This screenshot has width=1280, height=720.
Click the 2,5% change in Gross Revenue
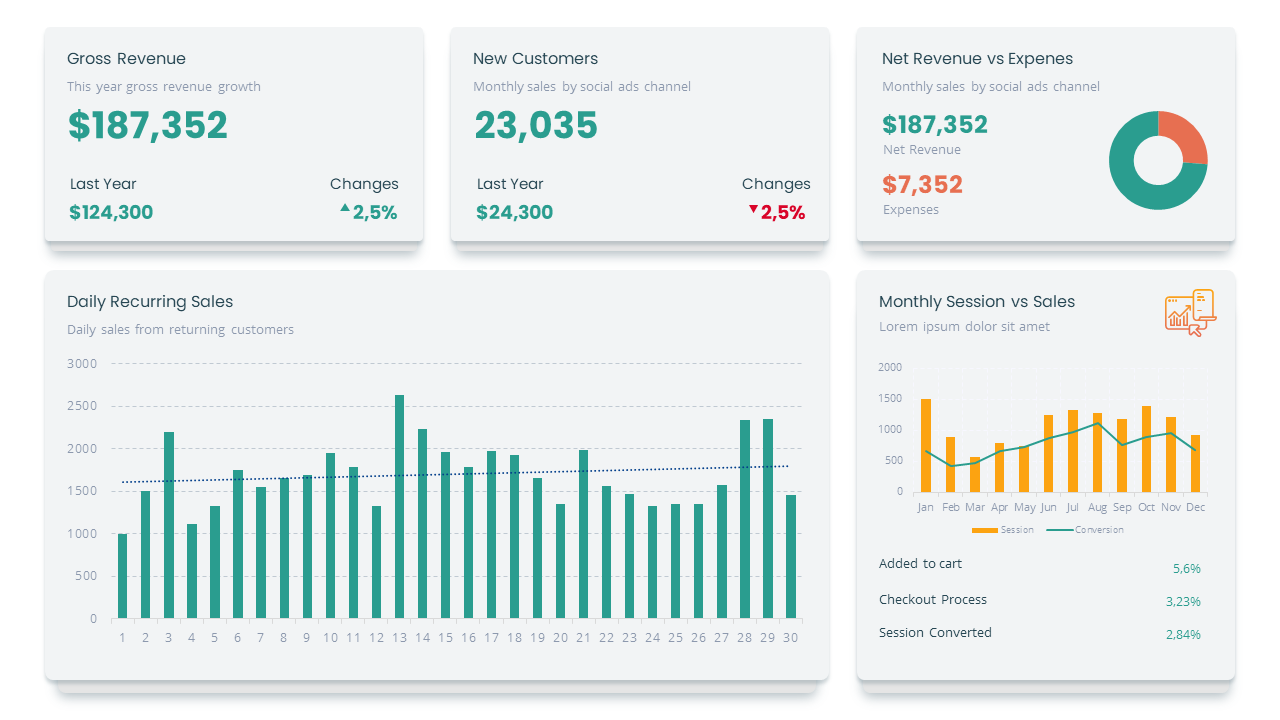[375, 212]
